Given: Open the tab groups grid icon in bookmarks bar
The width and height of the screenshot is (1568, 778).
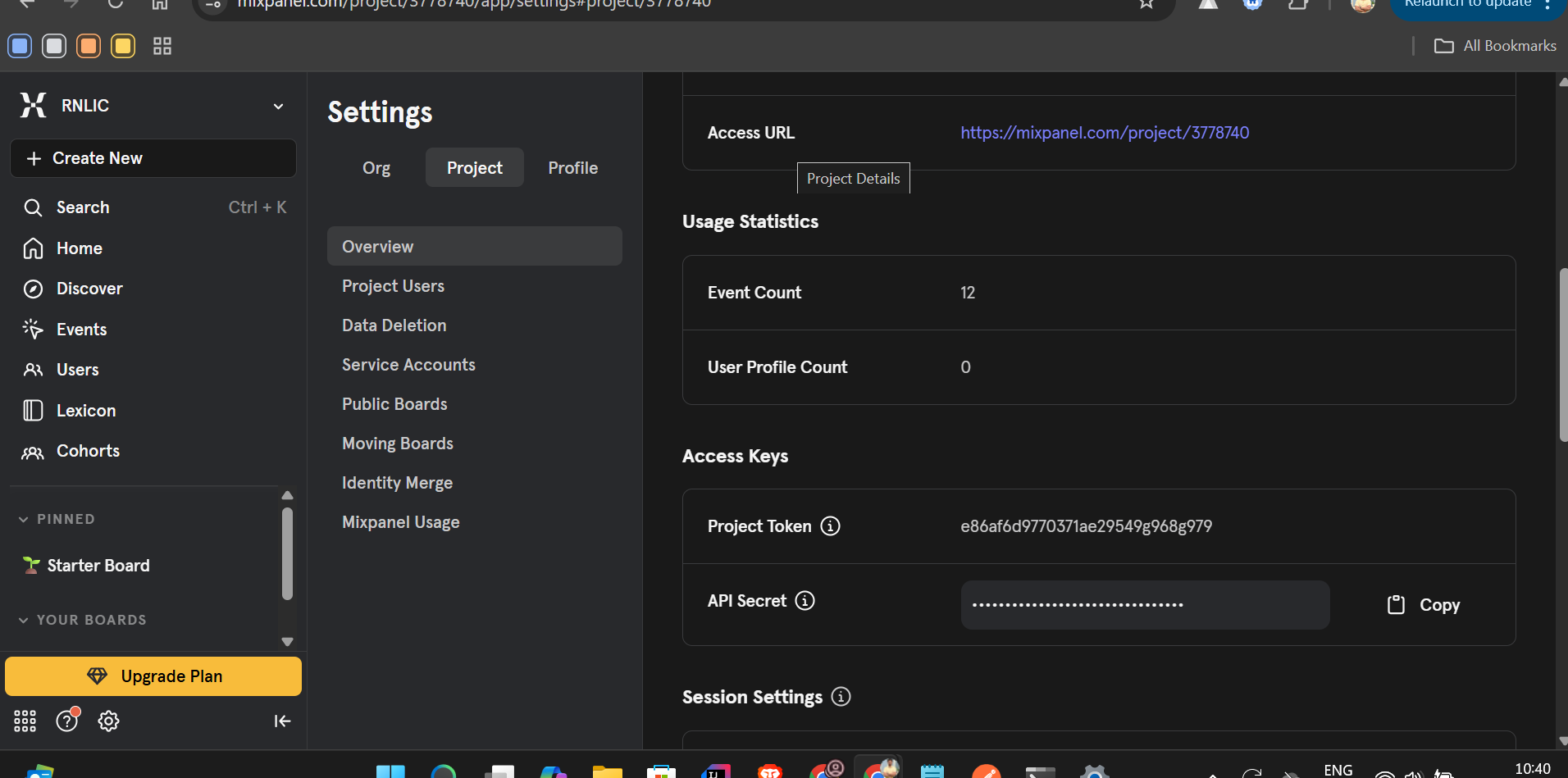Looking at the screenshot, I should click(x=162, y=46).
